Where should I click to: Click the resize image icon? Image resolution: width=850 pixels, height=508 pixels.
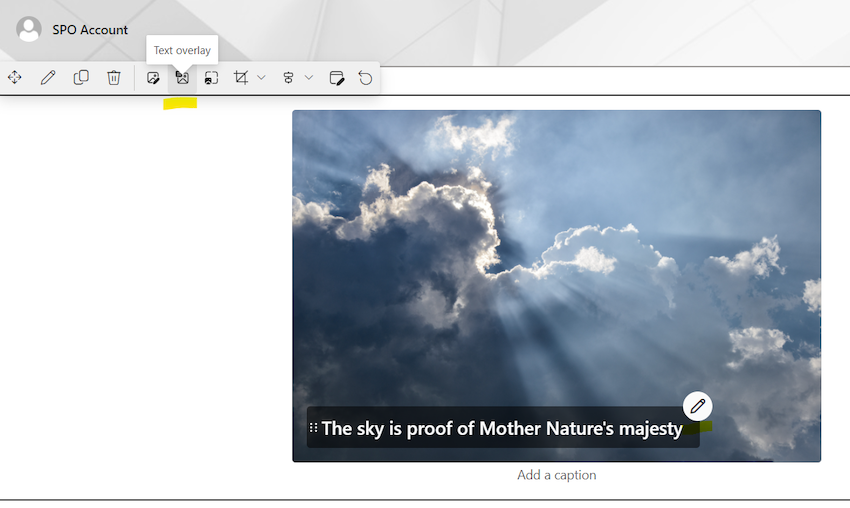tap(211, 78)
